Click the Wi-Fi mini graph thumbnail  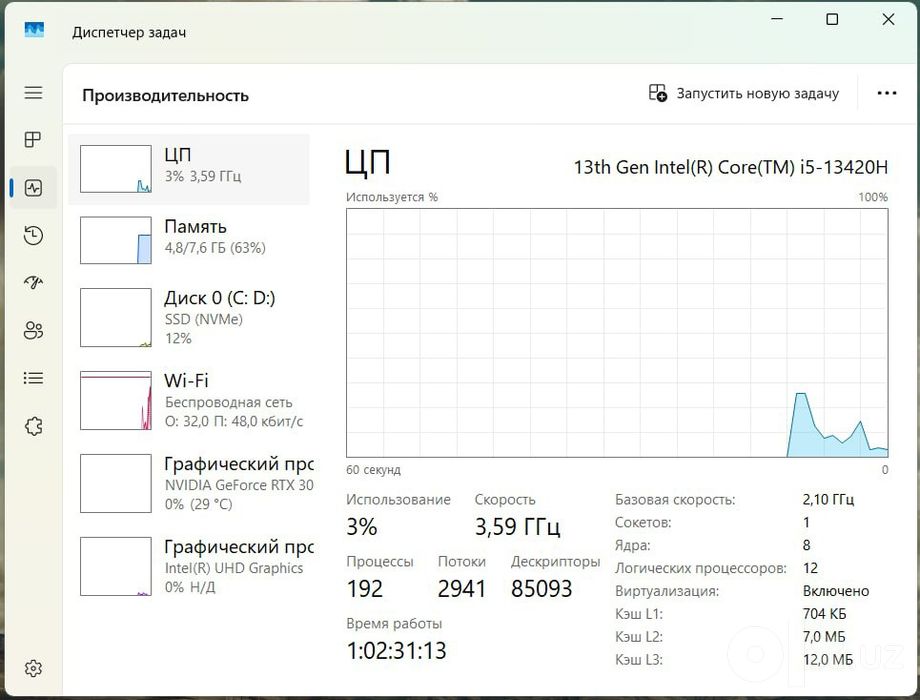[x=116, y=400]
